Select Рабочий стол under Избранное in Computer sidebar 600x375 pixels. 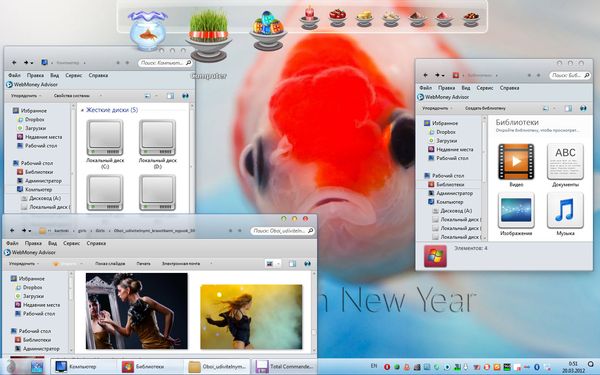pyautogui.click(x=37, y=146)
